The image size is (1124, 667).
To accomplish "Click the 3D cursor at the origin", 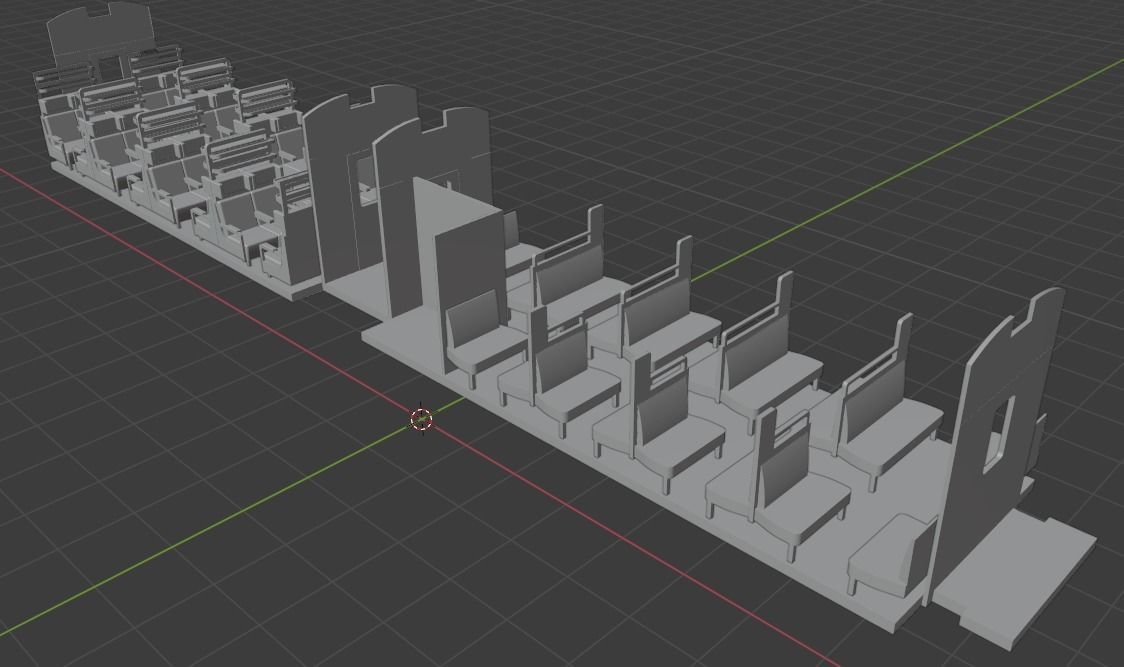I will (422, 419).
